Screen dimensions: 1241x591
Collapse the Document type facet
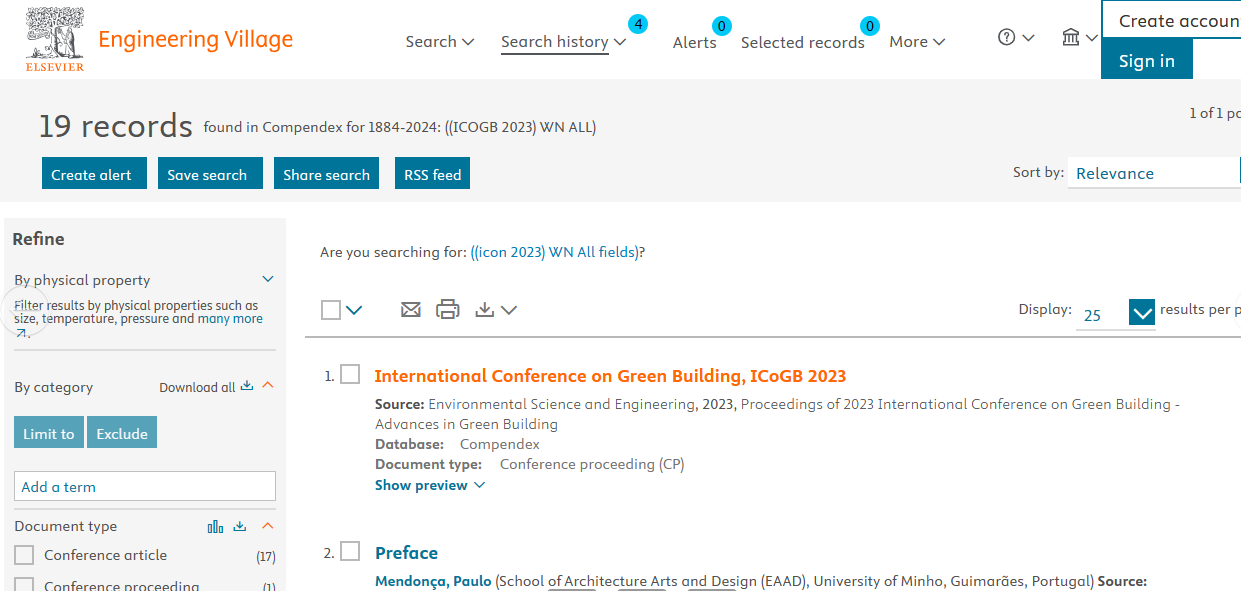point(268,526)
